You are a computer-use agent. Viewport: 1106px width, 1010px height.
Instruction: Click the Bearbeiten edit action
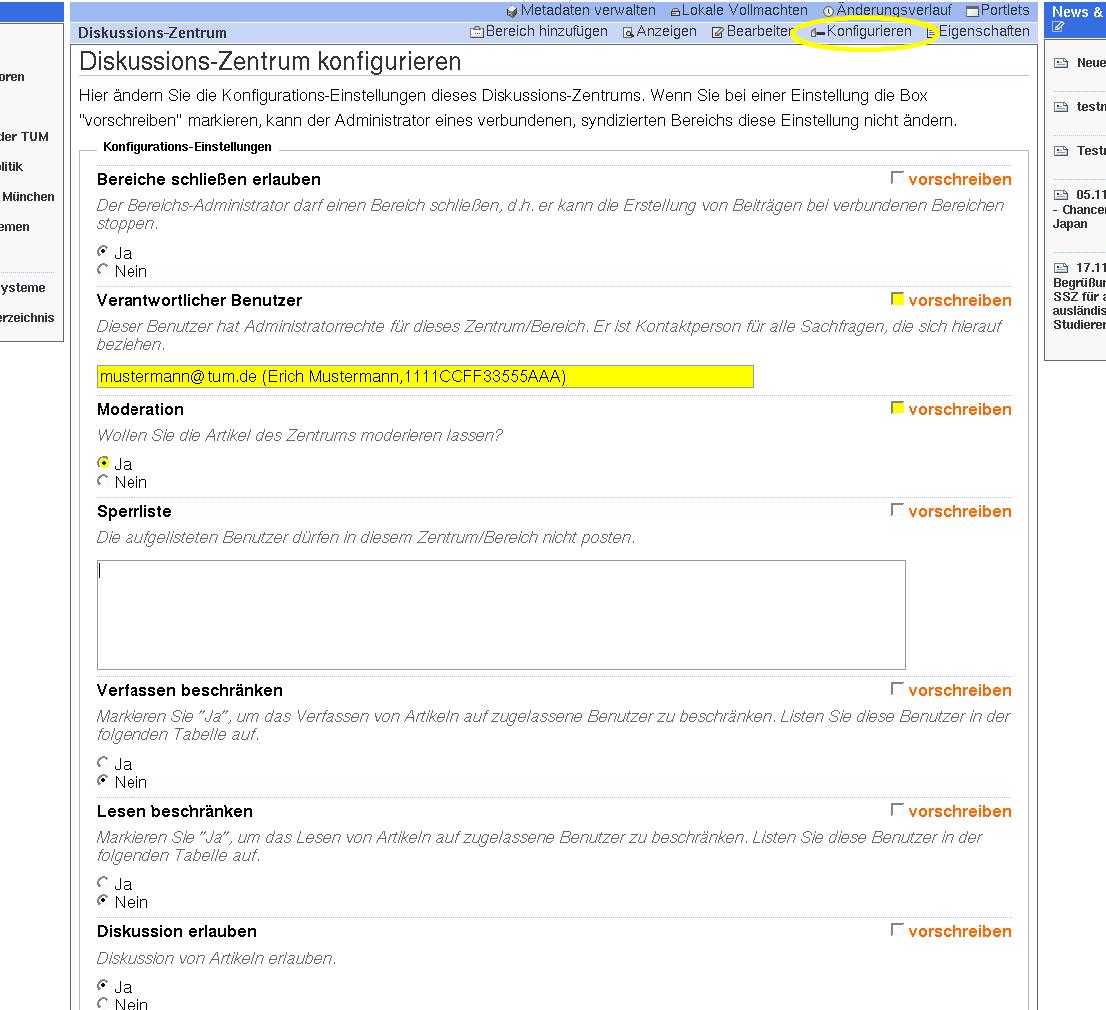click(x=752, y=31)
